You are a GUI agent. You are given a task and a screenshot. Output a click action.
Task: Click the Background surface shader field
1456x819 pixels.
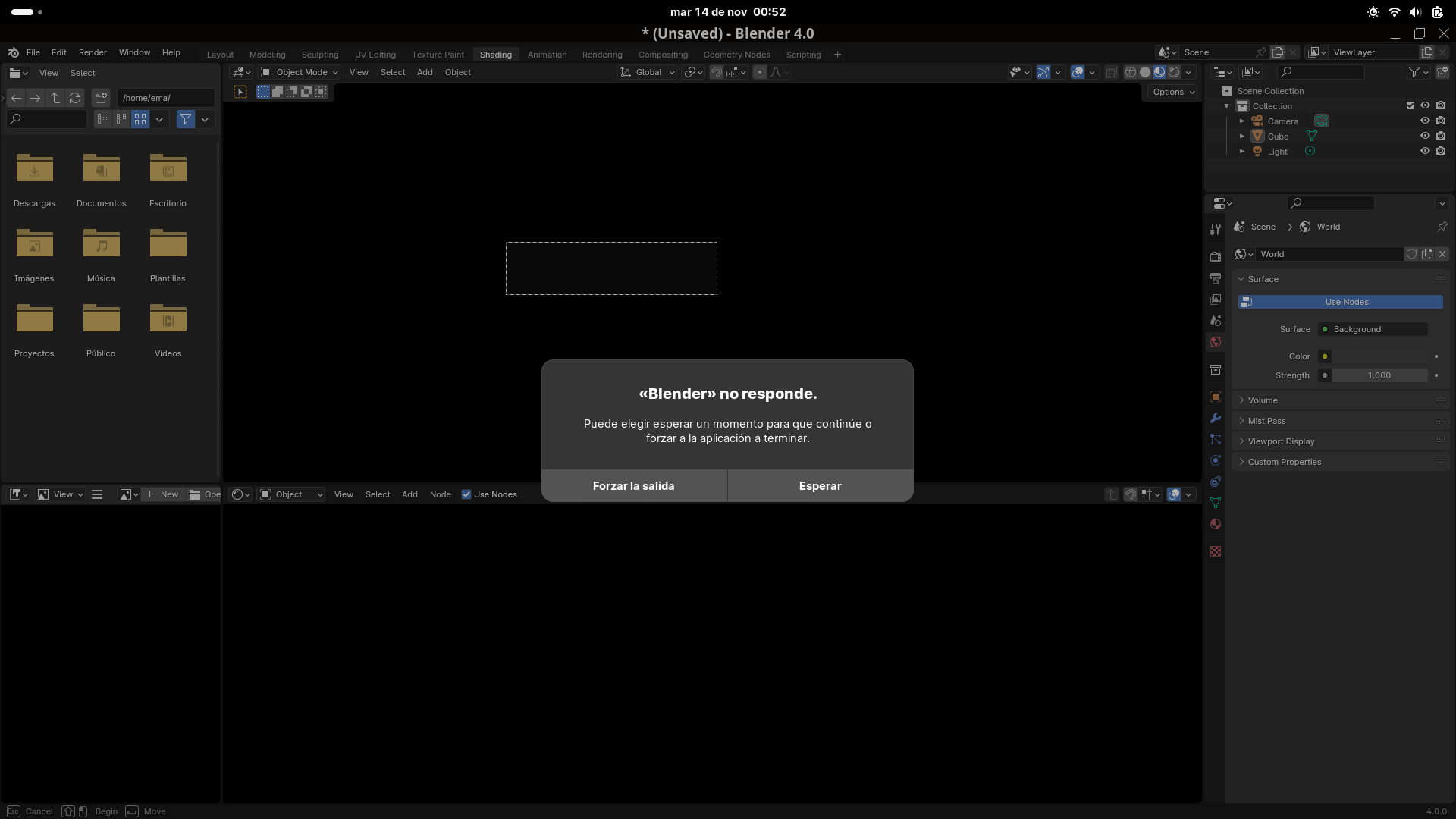coord(1373,329)
